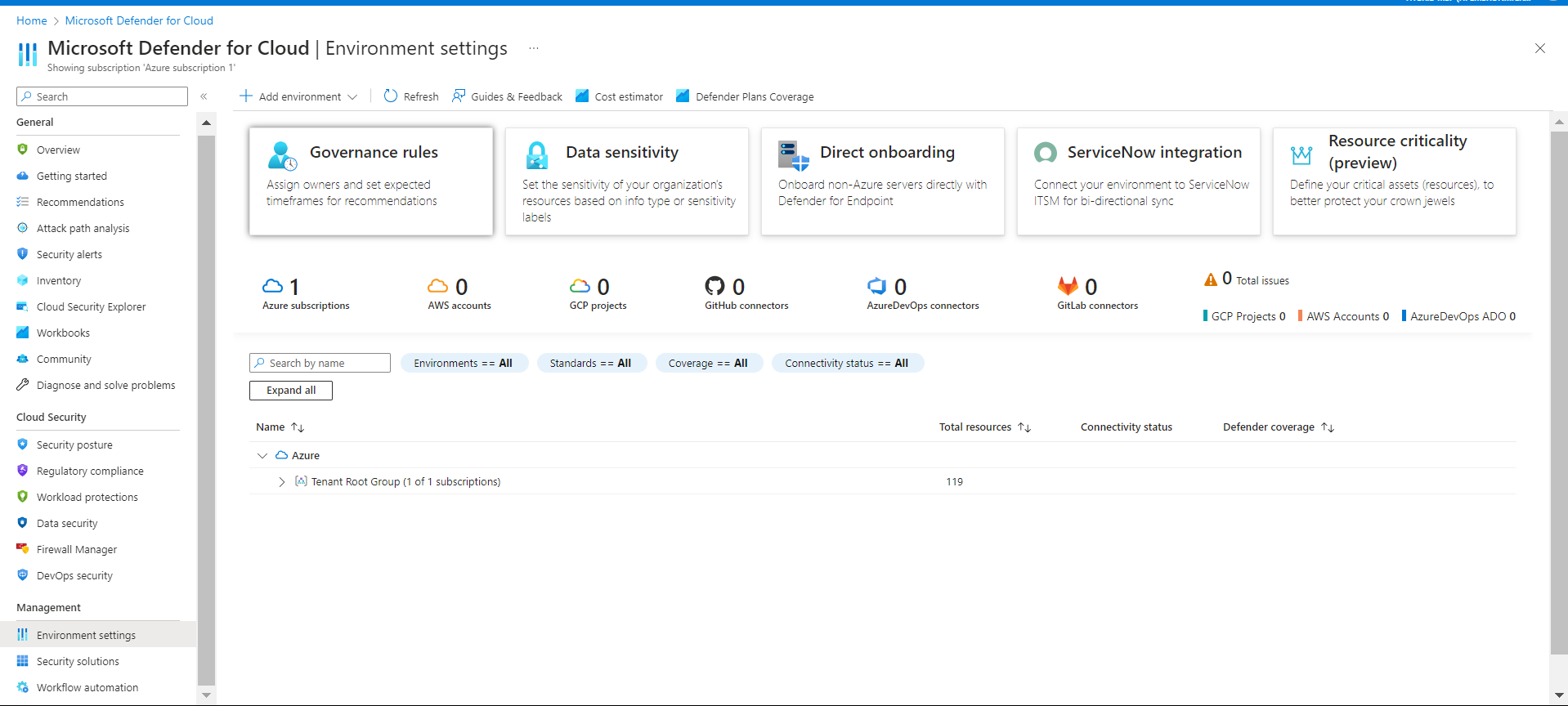Viewport: 1568px width, 706px height.
Task: Click the sidebar Search box
Action: click(x=102, y=96)
